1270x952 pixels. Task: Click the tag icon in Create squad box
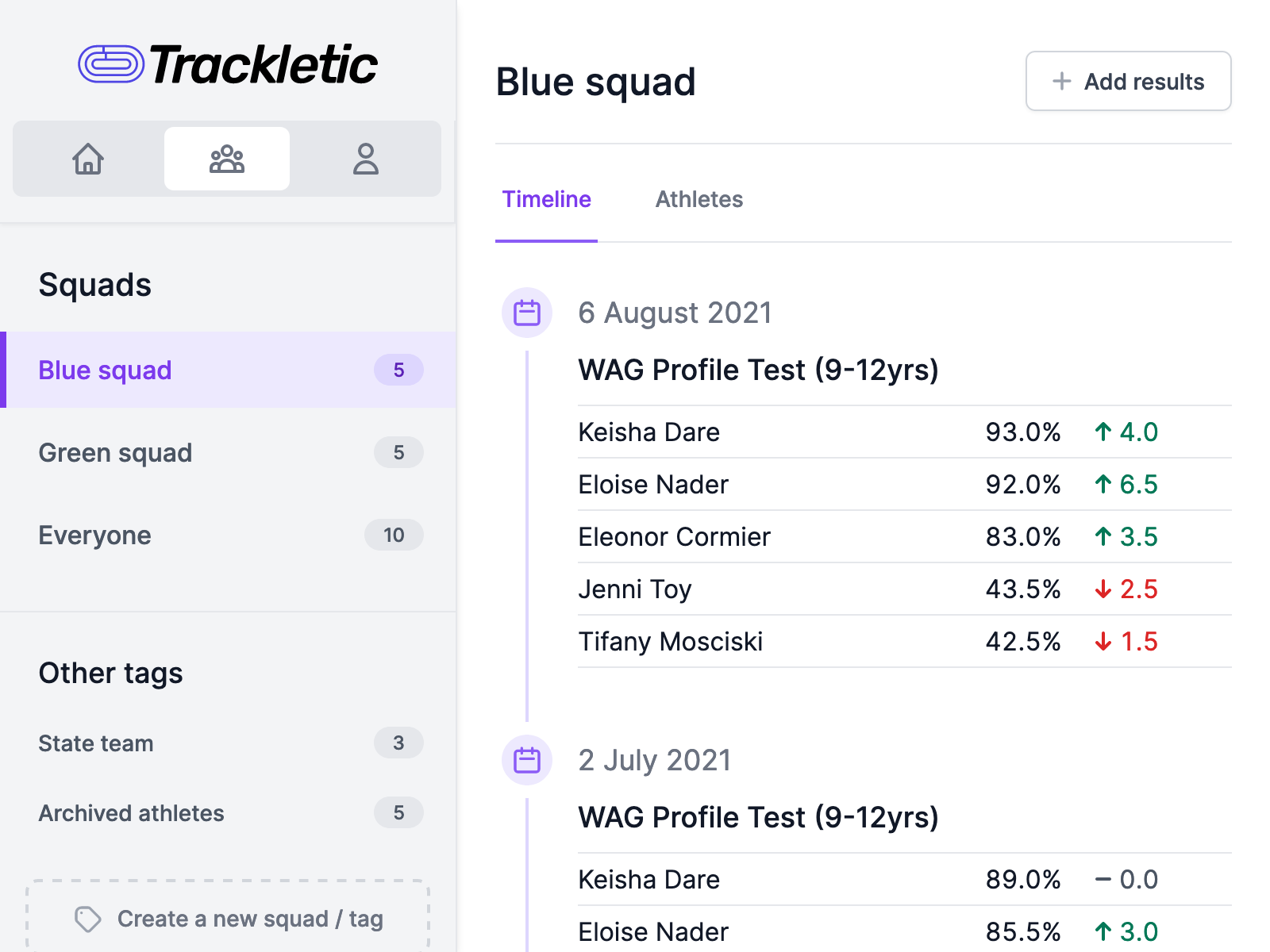click(x=87, y=919)
